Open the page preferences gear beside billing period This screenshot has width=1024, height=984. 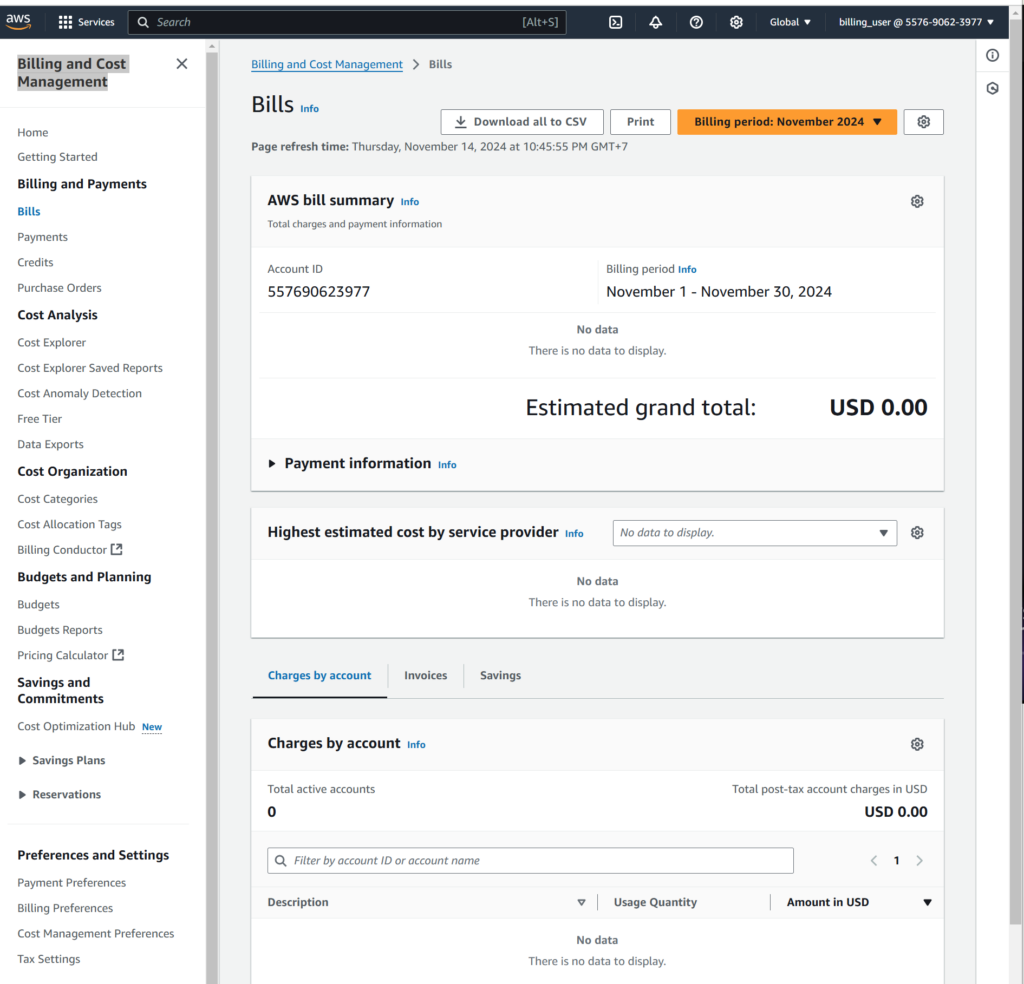click(923, 122)
